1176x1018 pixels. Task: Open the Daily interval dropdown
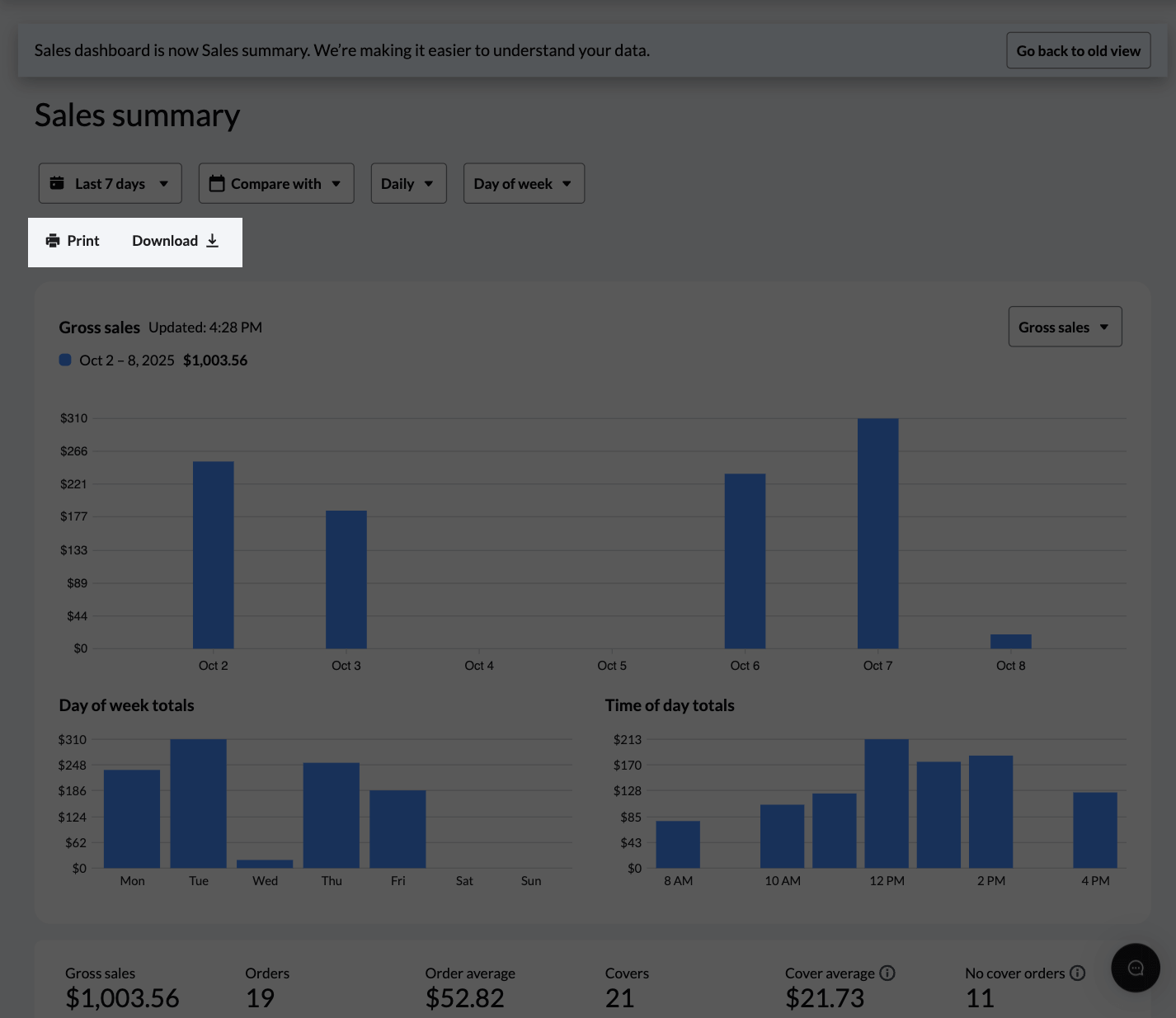click(x=408, y=183)
